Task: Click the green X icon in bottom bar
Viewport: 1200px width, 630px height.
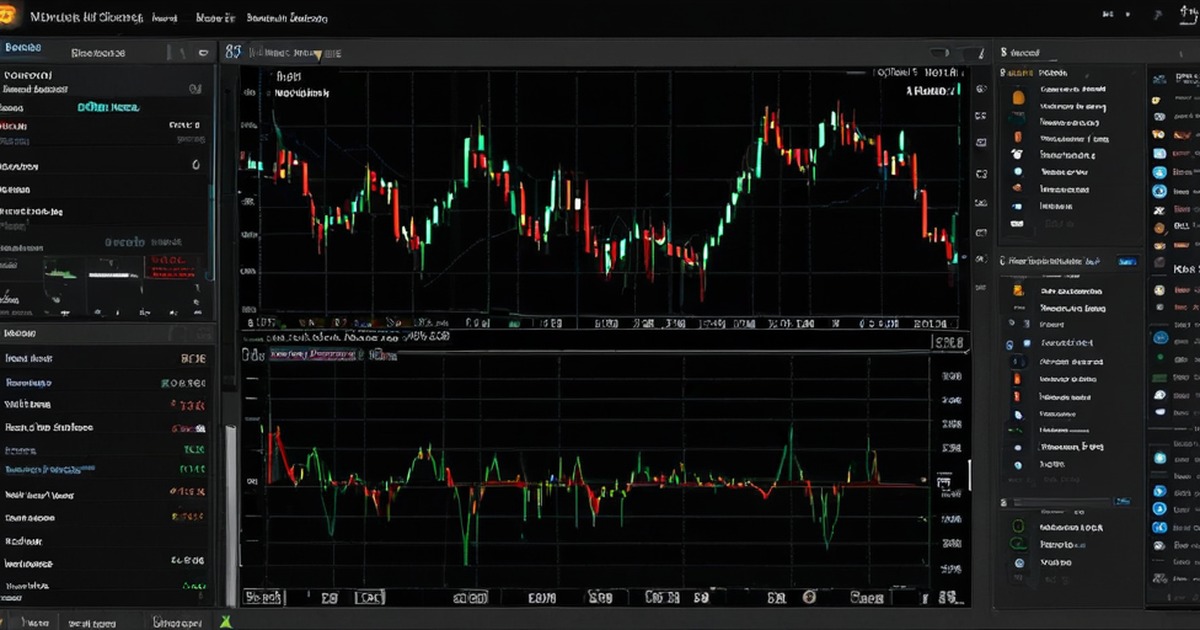Action: [227, 621]
